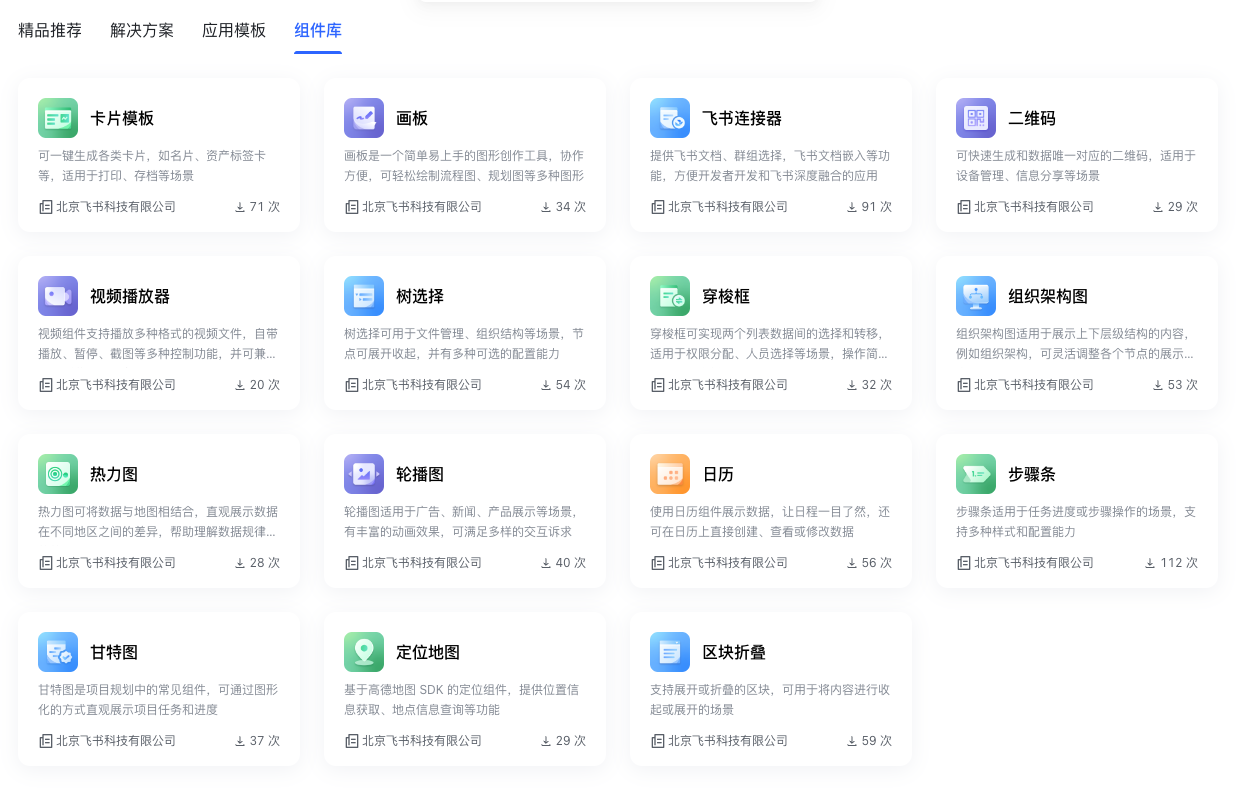Switch to the 精品推荐 tab
1241x801 pixels.
(x=50, y=30)
